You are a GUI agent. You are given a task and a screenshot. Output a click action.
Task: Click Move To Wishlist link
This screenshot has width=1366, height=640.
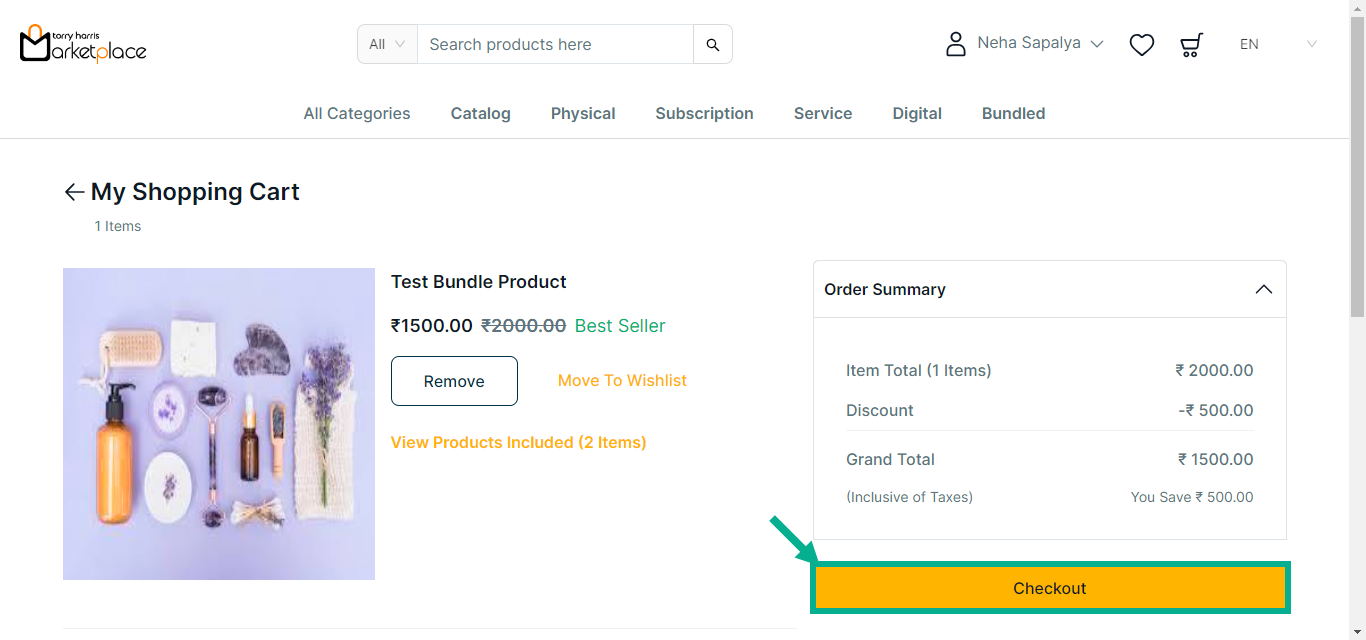[x=622, y=380]
